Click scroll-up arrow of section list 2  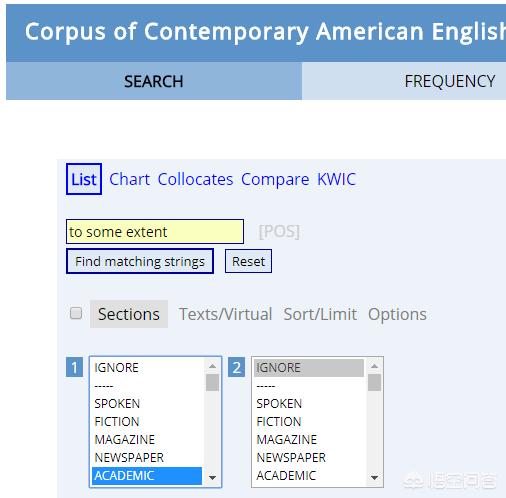pos(374,366)
